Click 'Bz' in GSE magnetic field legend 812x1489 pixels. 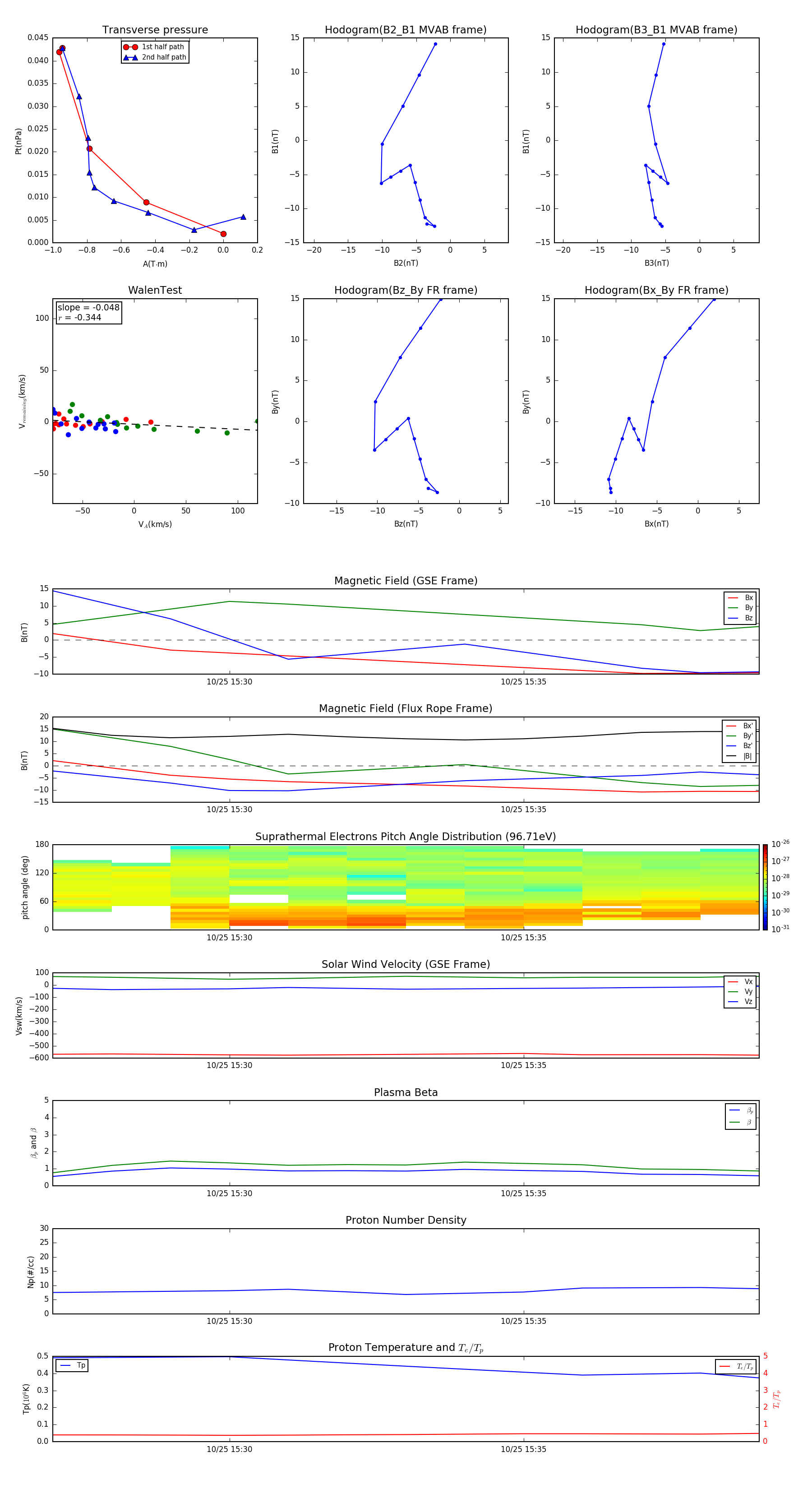click(x=741, y=618)
